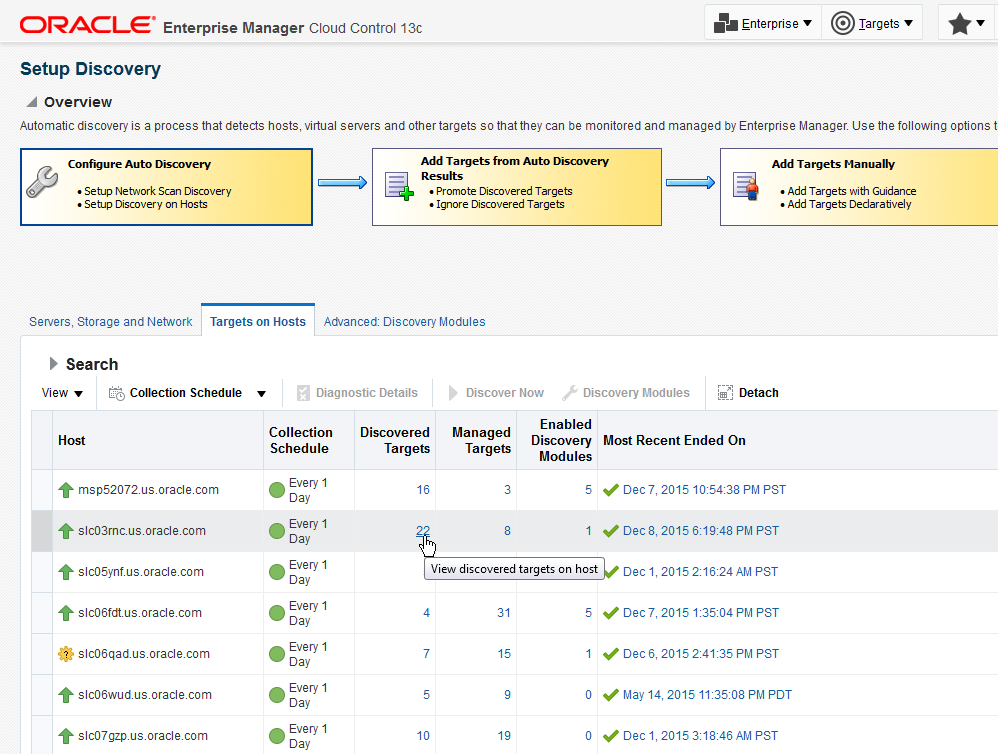Viewport: 998px width, 754px height.
Task: Open the Favorites star menu
Action: click(x=966, y=24)
